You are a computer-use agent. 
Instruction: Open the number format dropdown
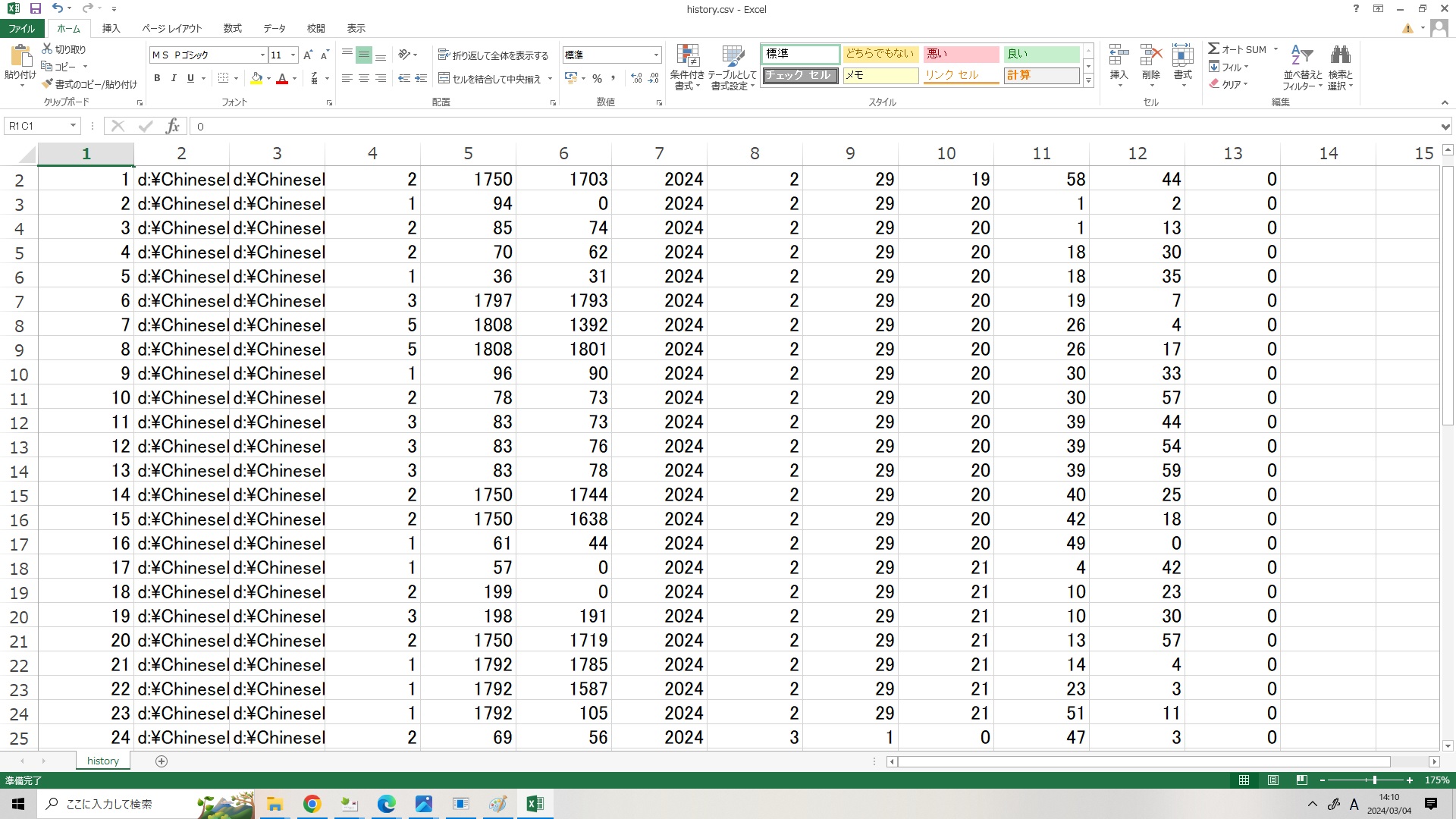point(656,55)
